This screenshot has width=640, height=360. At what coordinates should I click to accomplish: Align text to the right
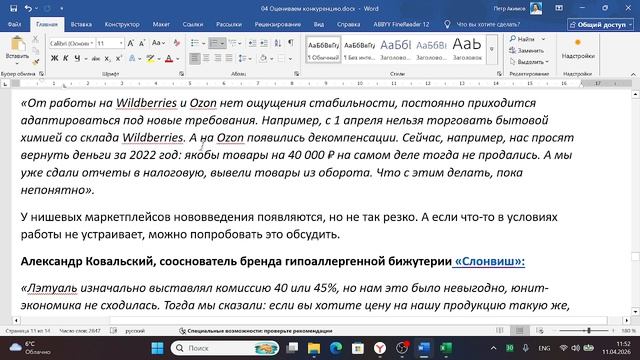(218, 59)
